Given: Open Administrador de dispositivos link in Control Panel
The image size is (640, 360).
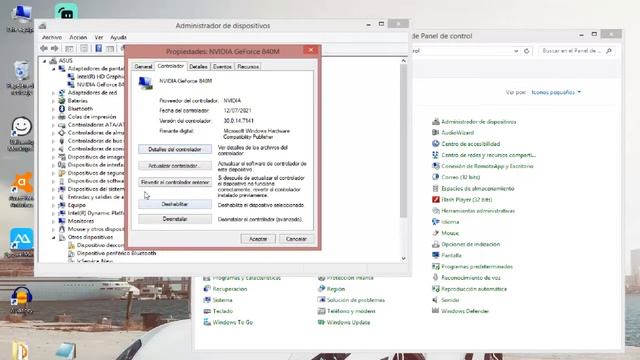Looking at the screenshot, I should [x=478, y=122].
